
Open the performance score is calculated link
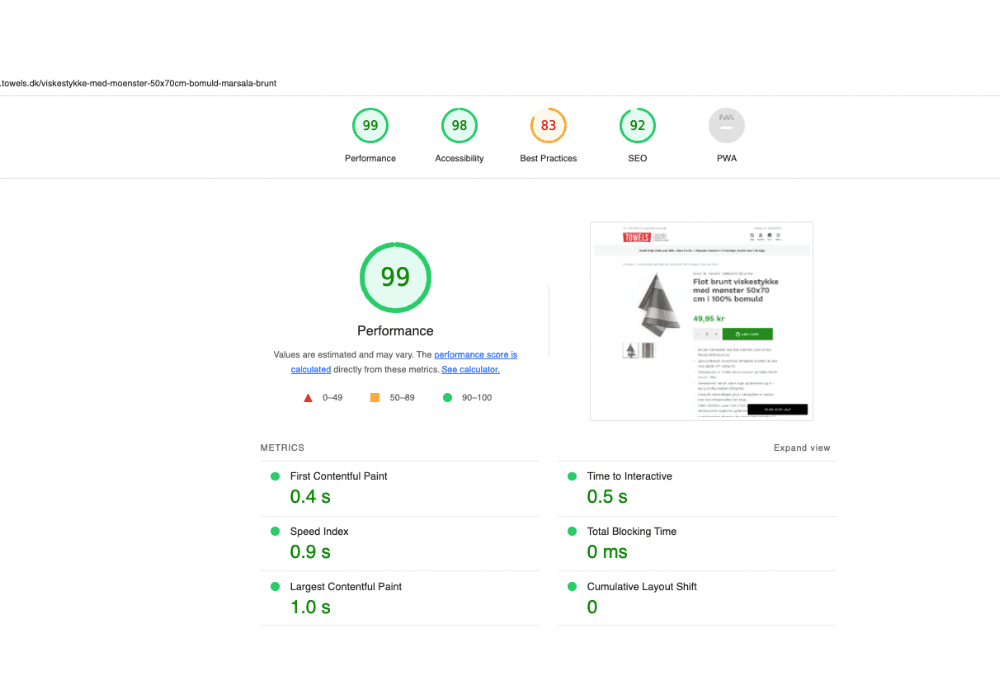475,354
